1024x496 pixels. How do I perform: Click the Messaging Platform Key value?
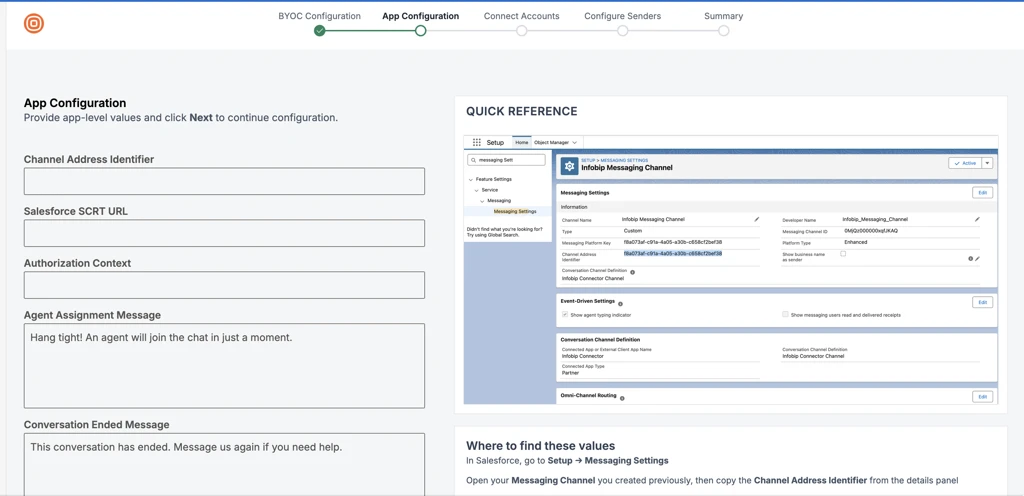click(x=673, y=242)
